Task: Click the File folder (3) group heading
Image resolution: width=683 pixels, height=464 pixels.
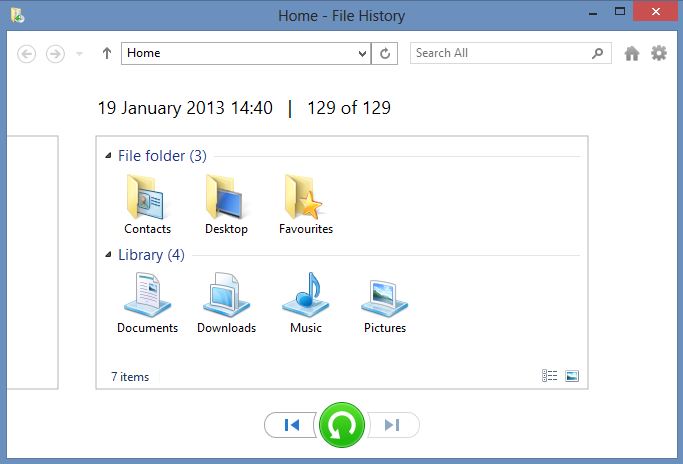Action: [162, 156]
